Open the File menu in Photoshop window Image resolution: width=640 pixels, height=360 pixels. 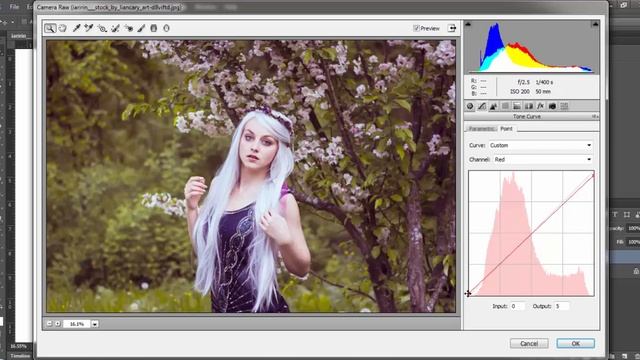tap(14, 7)
